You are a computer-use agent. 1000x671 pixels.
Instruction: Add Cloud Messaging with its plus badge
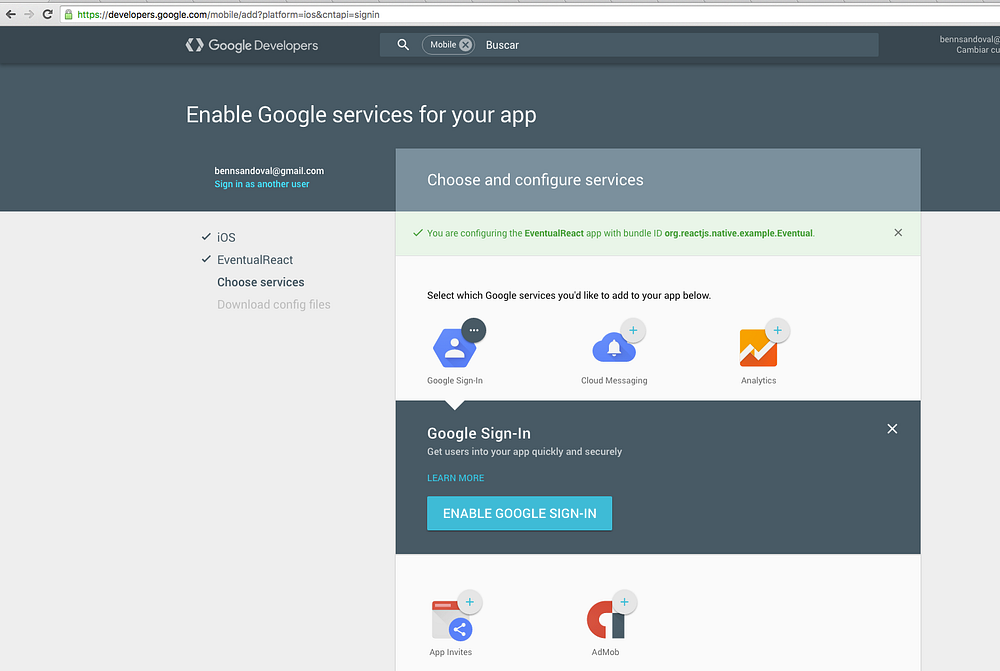tap(633, 330)
